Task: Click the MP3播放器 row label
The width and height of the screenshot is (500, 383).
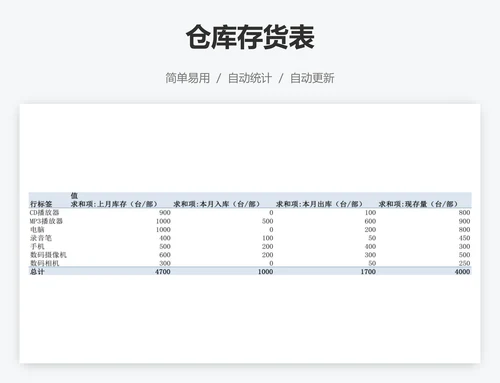Action: tap(46, 221)
